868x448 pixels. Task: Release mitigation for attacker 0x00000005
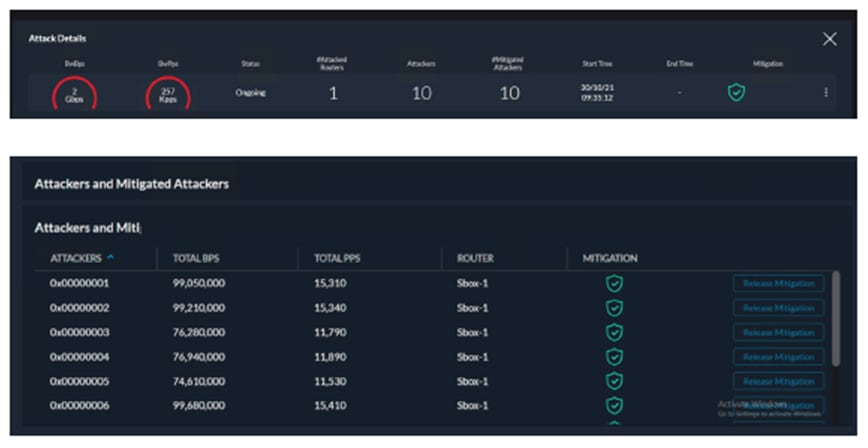(778, 381)
